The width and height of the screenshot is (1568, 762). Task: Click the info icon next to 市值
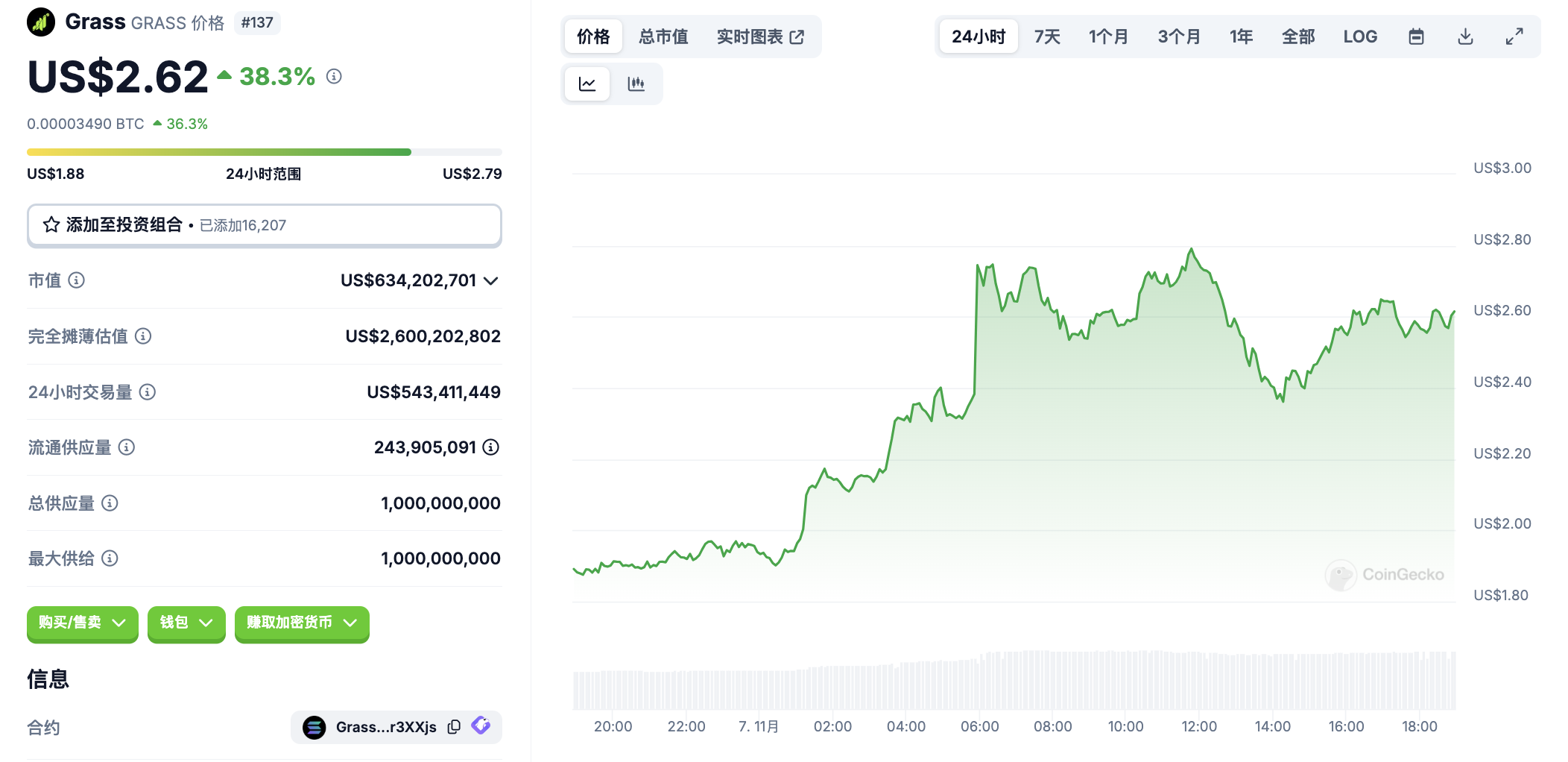point(77,280)
